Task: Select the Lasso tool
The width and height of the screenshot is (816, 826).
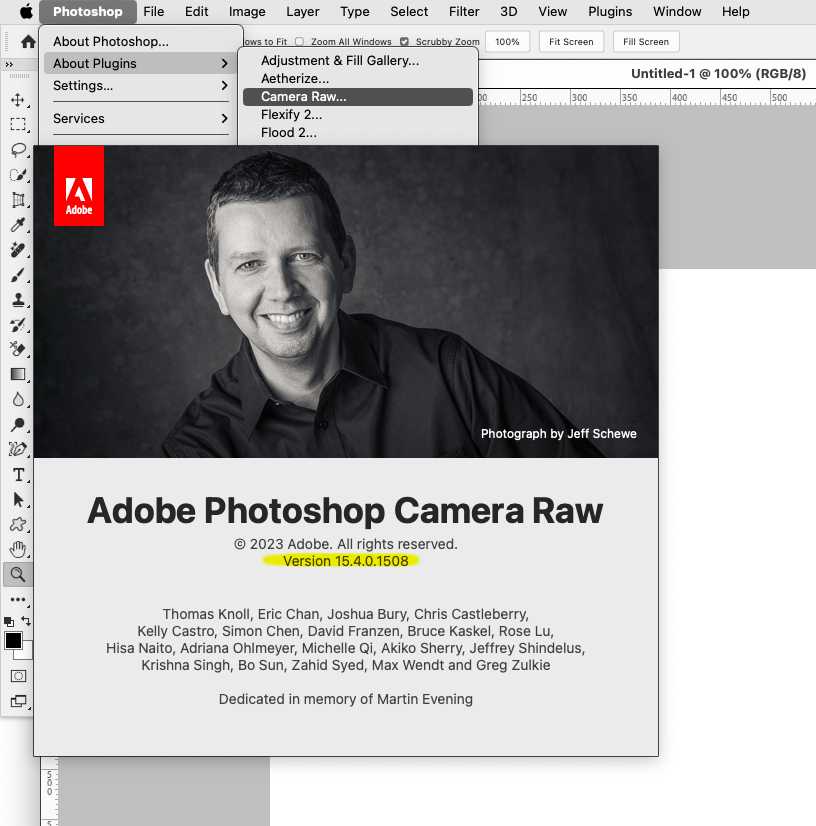Action: (x=18, y=150)
